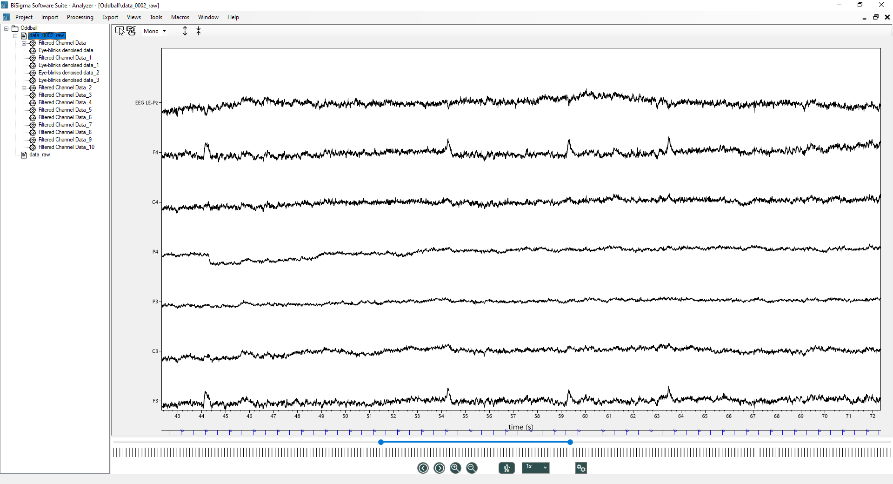
Task: Select Eye-blinks denoised data_3 in the tree
Action: 68,80
